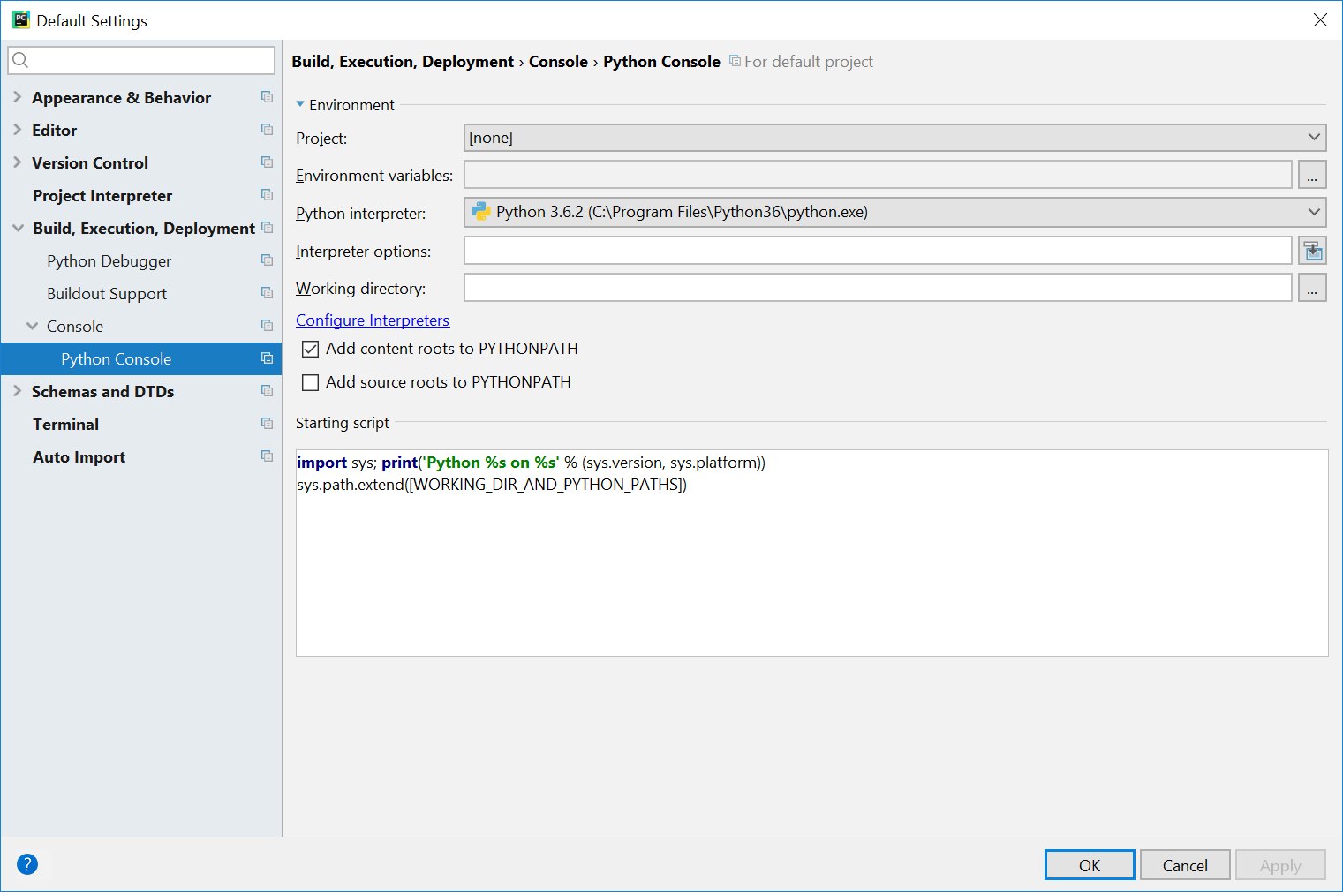
Task: Click the project-level icon beside Terminal
Action: [267, 424]
